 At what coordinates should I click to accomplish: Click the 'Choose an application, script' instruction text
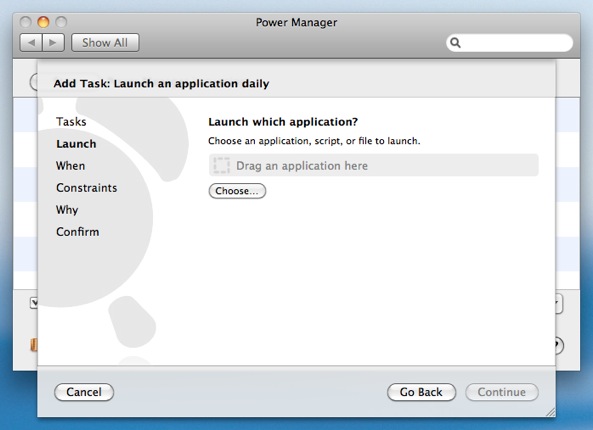[x=314, y=141]
